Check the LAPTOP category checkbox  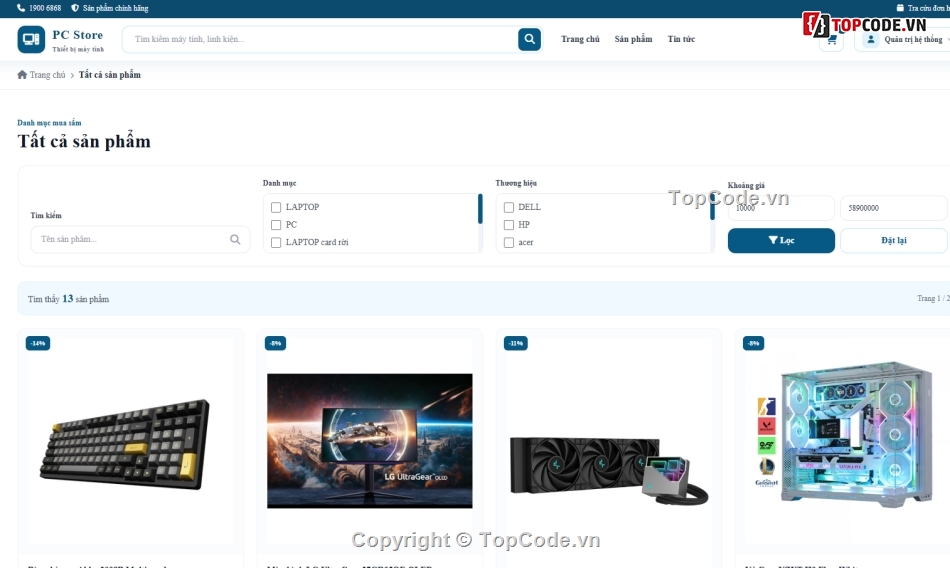click(276, 207)
